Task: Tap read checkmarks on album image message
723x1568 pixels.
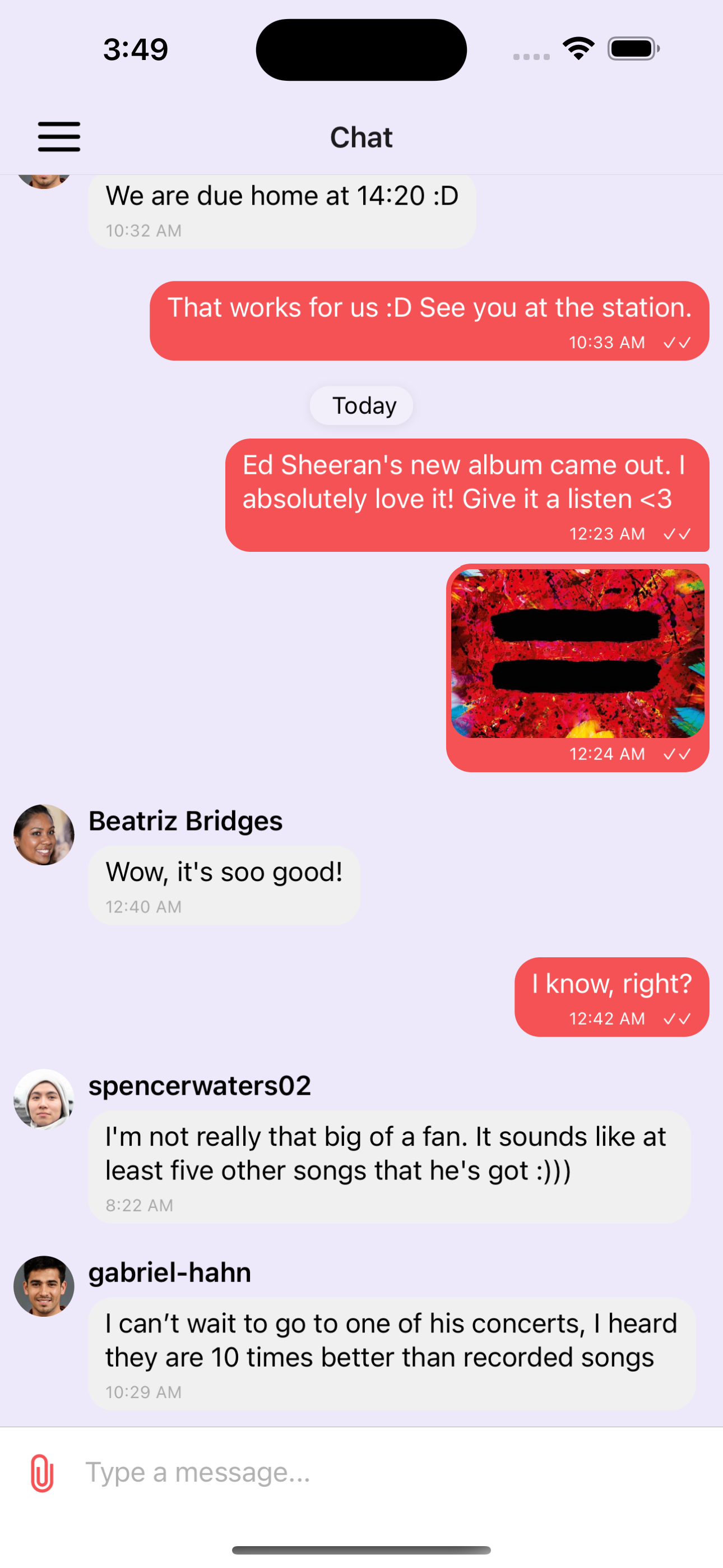Action: coord(676,754)
